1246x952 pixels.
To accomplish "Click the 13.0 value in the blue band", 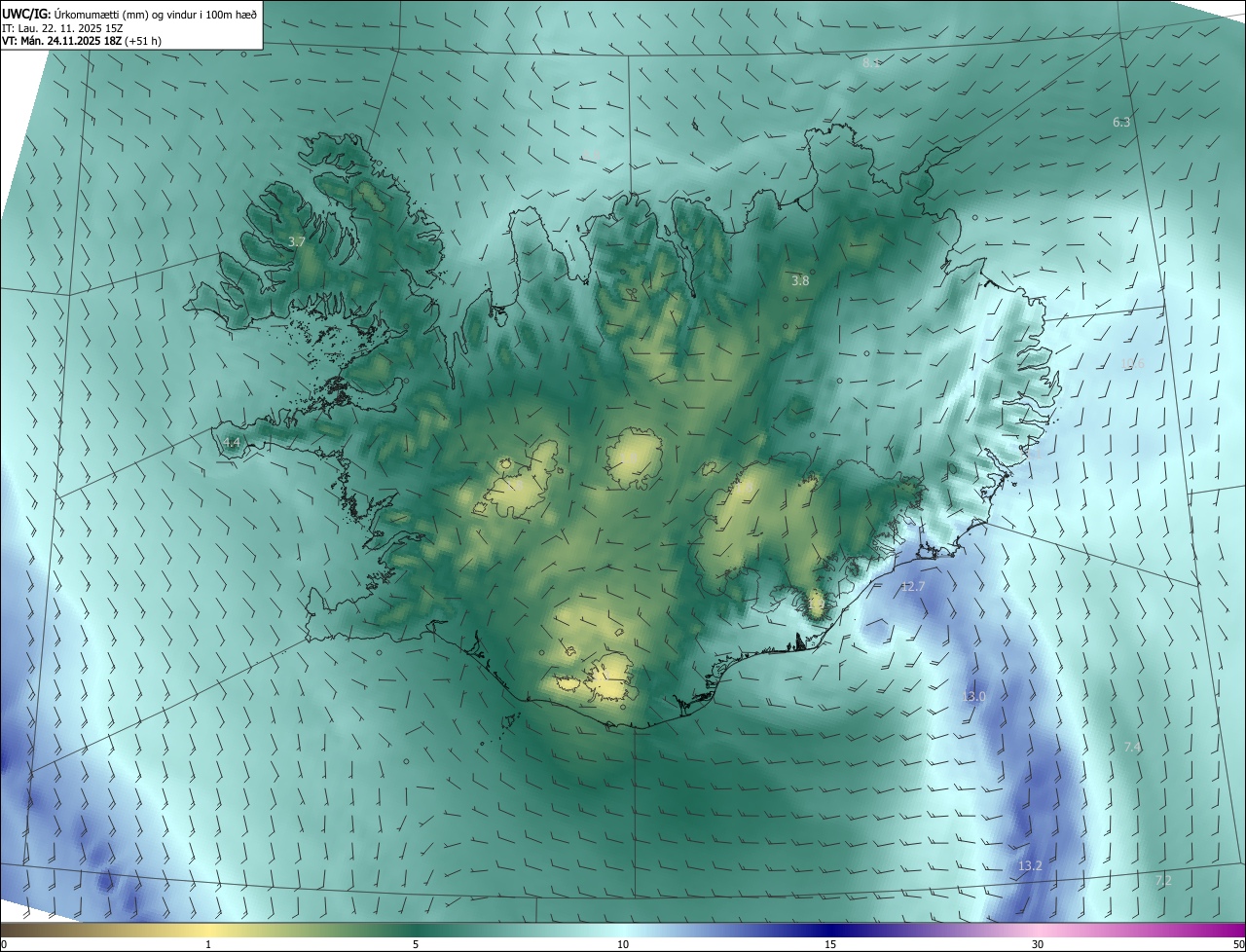I will pos(973,696).
